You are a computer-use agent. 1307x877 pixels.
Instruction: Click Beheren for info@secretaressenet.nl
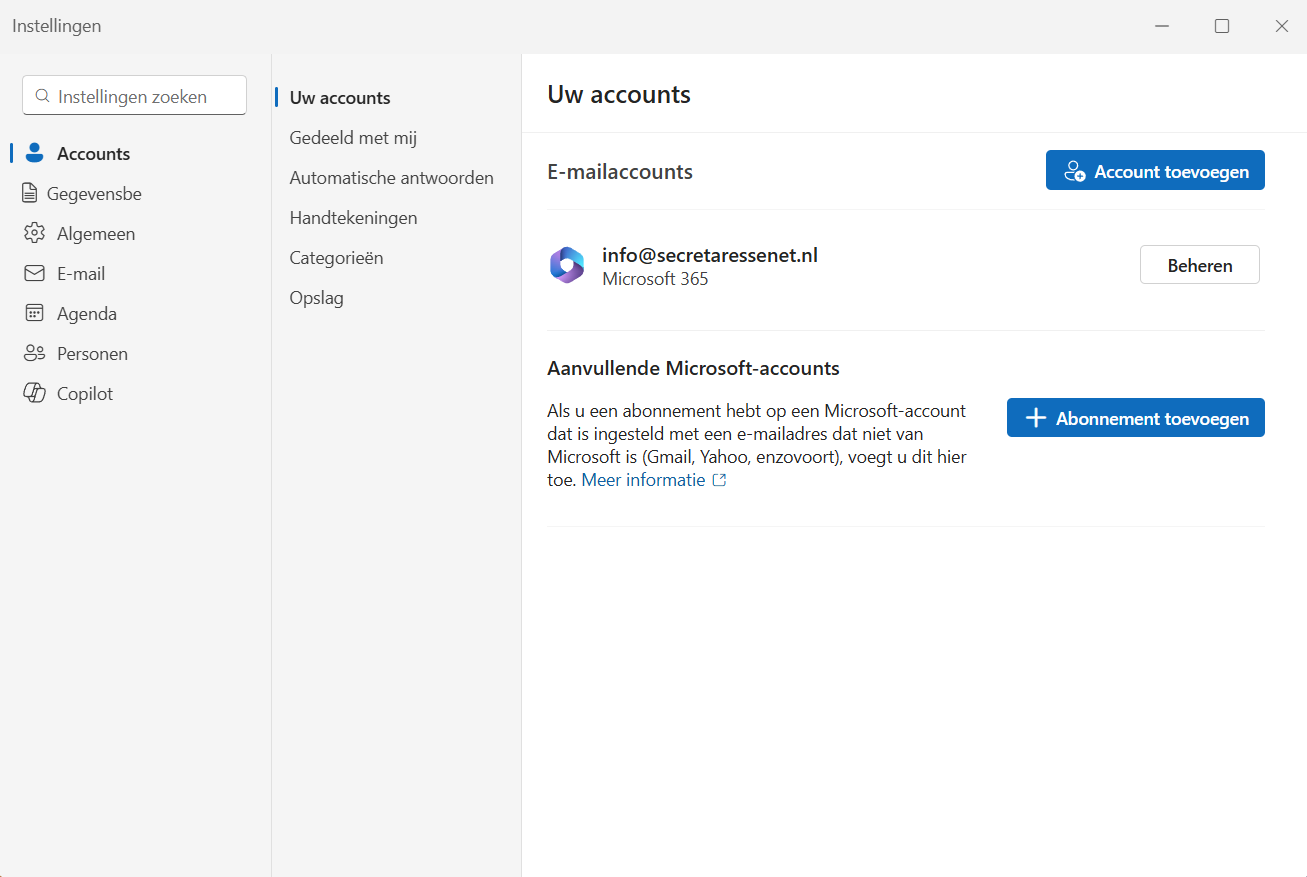point(1200,265)
